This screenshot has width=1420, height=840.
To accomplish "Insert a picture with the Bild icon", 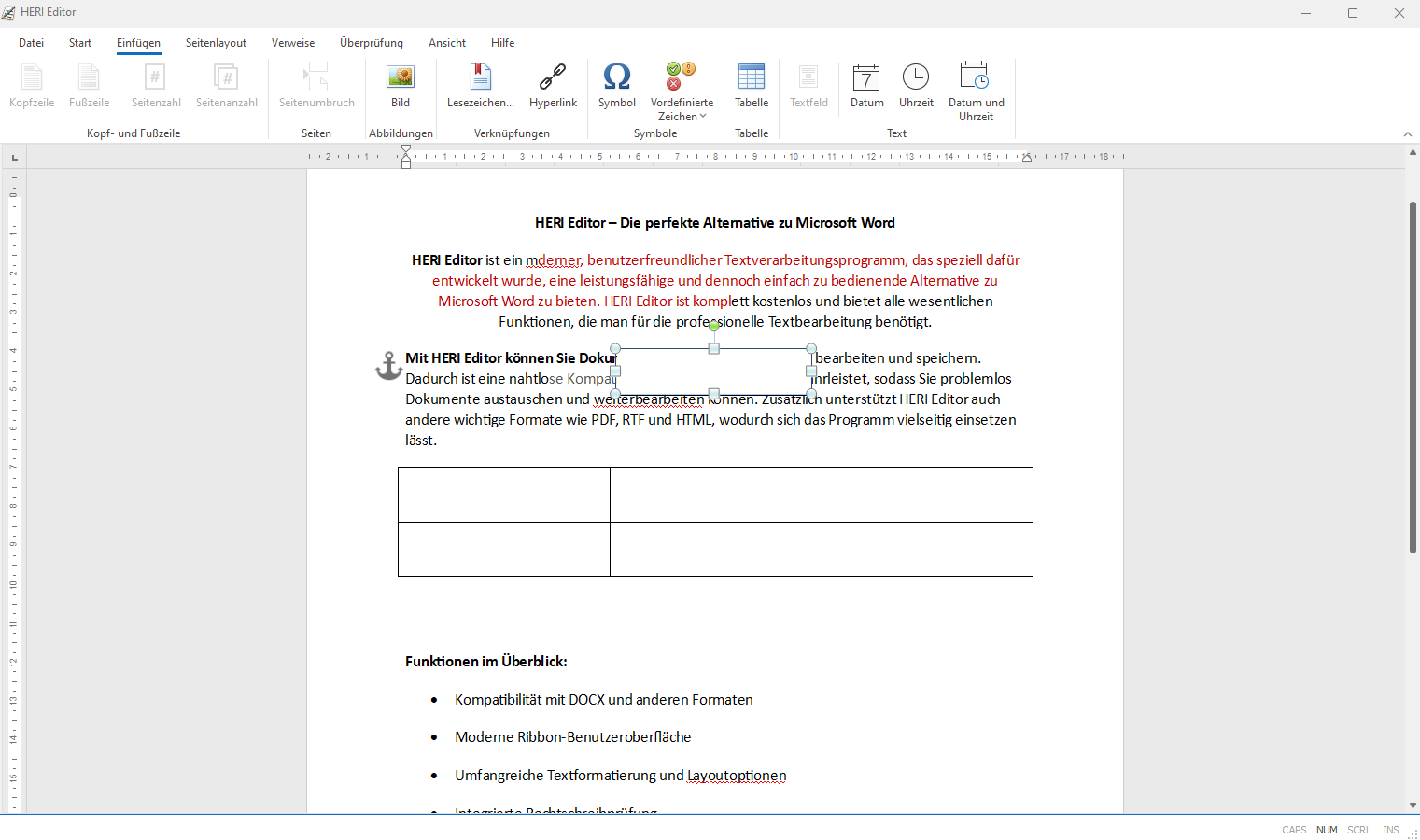I will pos(401,77).
